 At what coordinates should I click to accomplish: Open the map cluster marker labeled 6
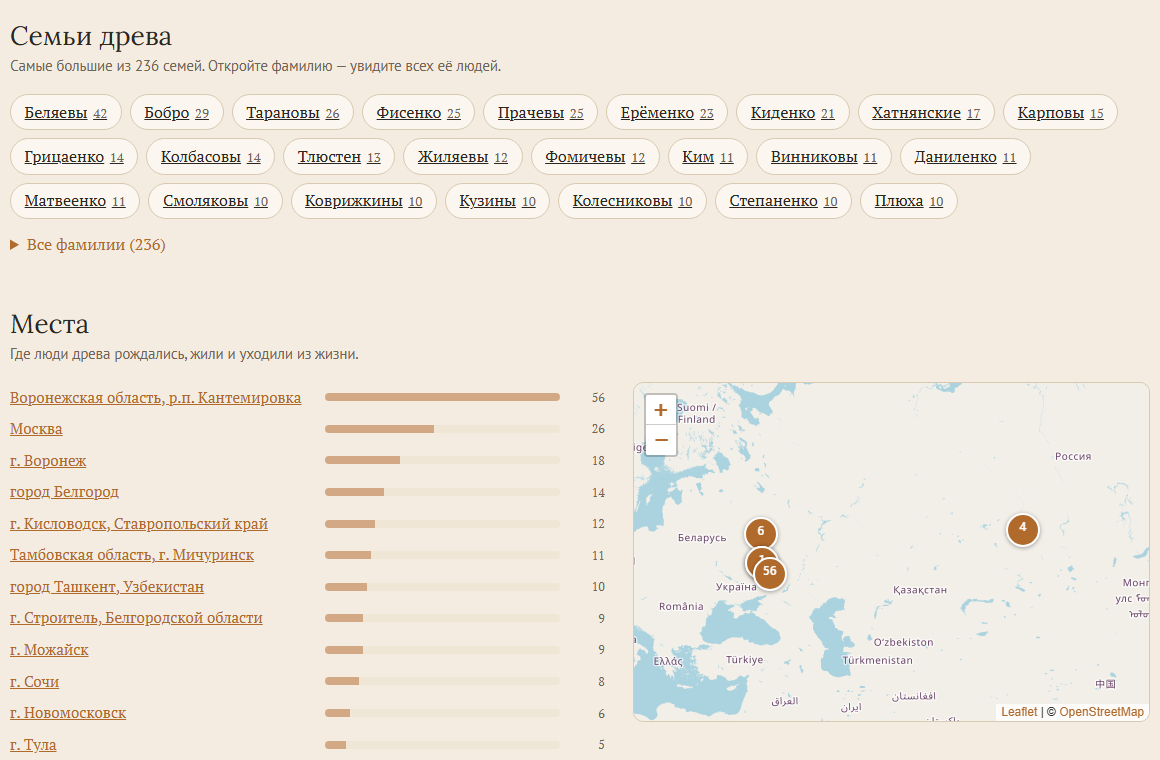coord(761,532)
